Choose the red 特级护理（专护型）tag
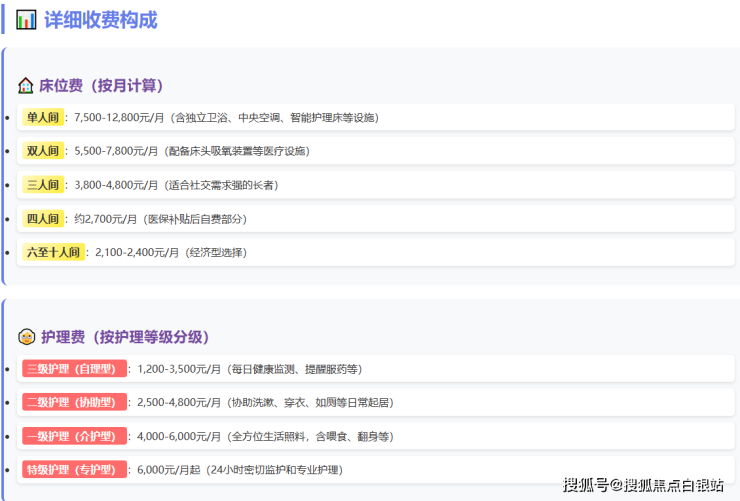 click(x=74, y=470)
